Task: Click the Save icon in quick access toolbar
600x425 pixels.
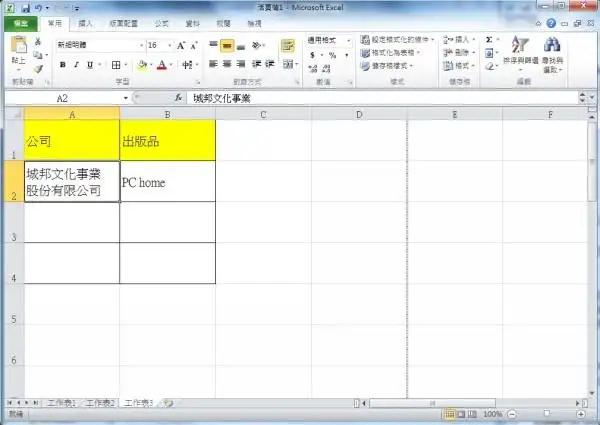Action: click(23, 7)
